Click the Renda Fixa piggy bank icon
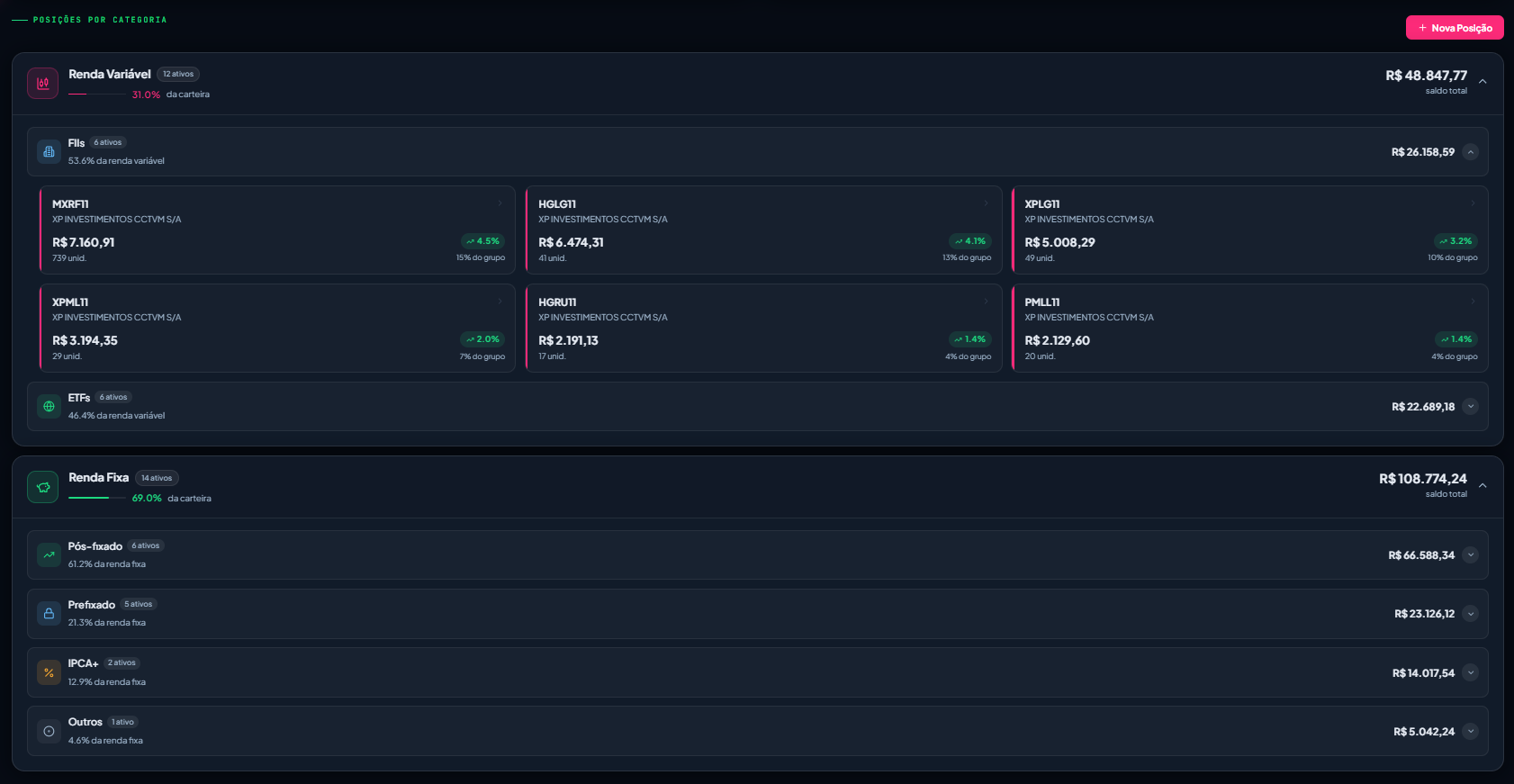This screenshot has height=784, width=1514. point(42,487)
